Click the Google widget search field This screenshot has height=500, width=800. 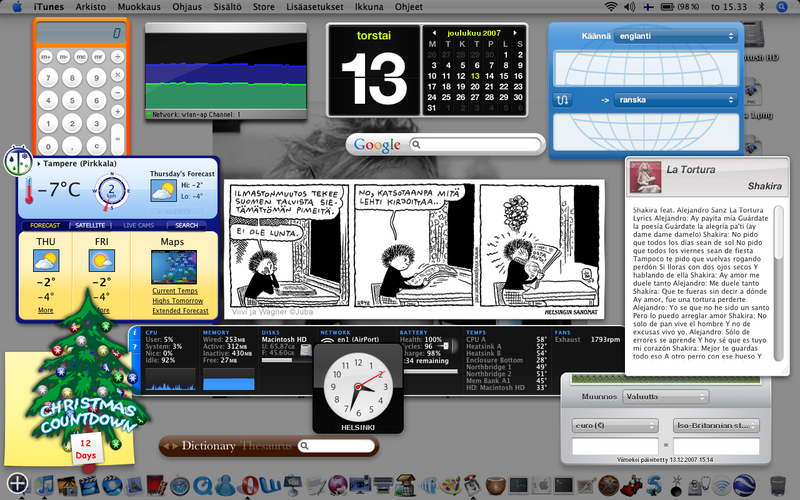click(x=477, y=145)
